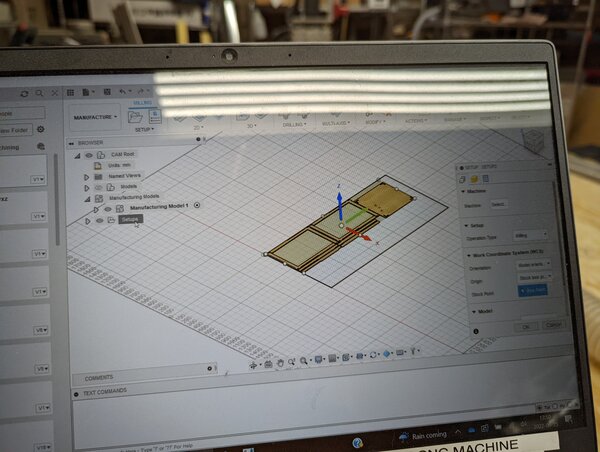
Task: Click the Save icon in top toolbar
Action: 107,91
